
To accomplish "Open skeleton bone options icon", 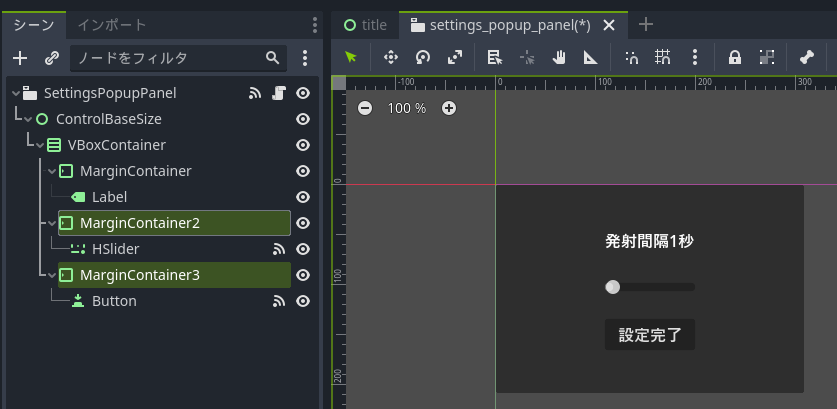I will pos(807,57).
